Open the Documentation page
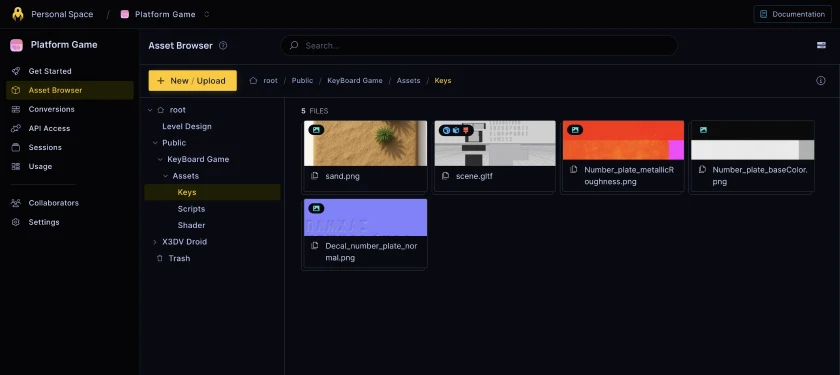The width and height of the screenshot is (840, 375). click(x=792, y=14)
